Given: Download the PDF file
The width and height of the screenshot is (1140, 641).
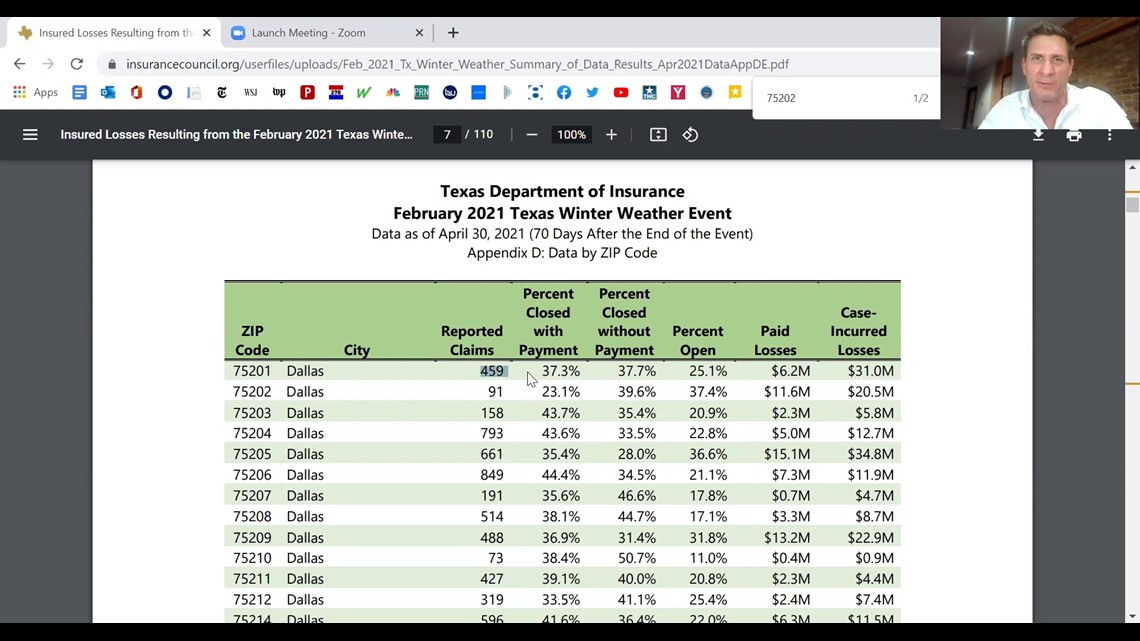Looking at the screenshot, I should (x=1038, y=135).
